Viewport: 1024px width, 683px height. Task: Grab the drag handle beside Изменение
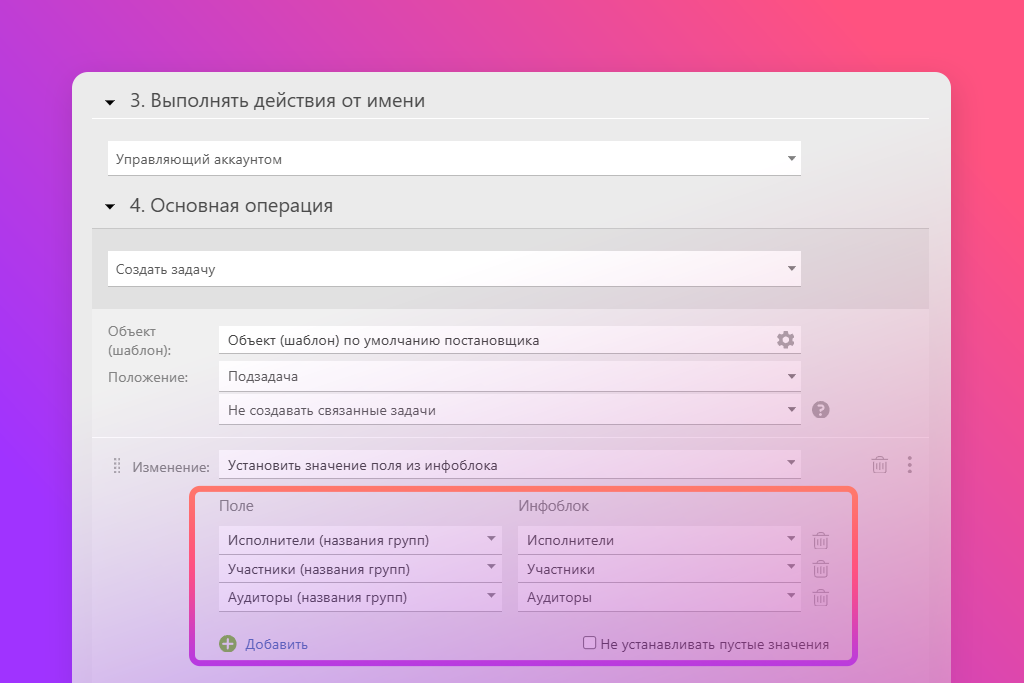(x=116, y=465)
